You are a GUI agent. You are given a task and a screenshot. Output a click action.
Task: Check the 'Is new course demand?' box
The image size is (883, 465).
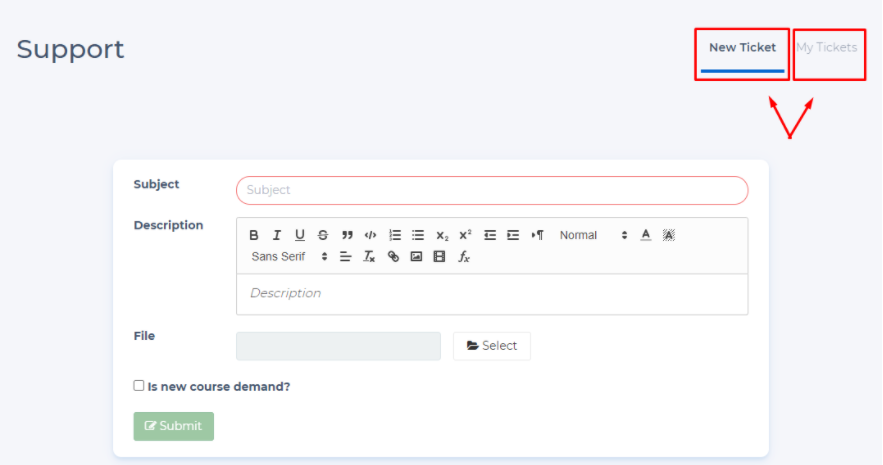[139, 385]
